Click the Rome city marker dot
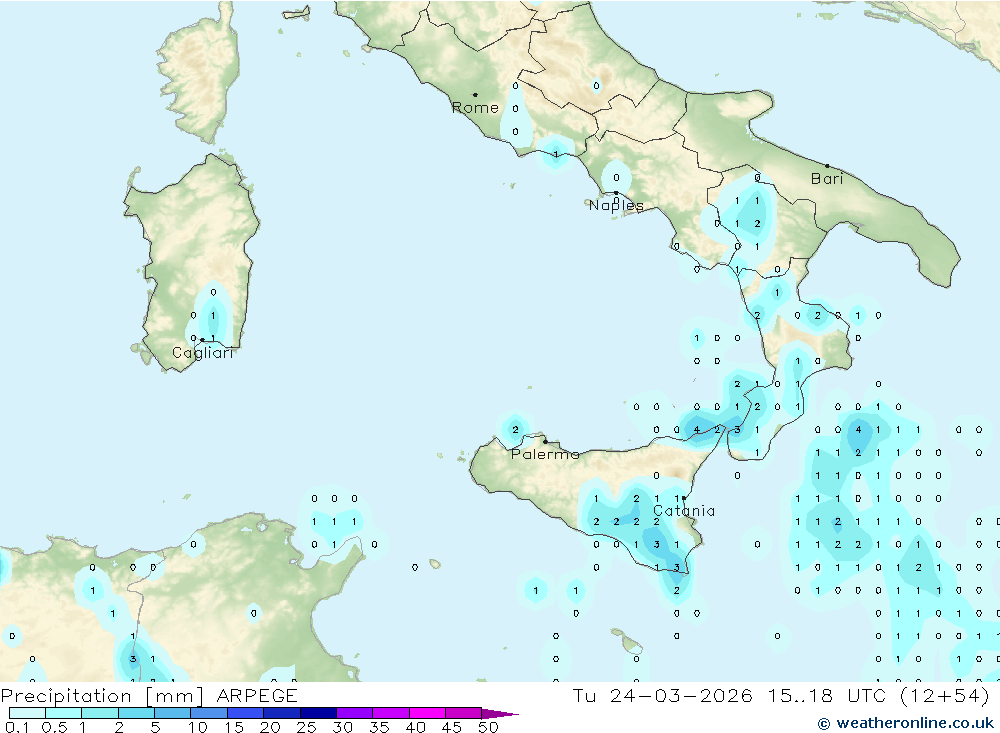The height and width of the screenshot is (733, 1000). [x=475, y=94]
